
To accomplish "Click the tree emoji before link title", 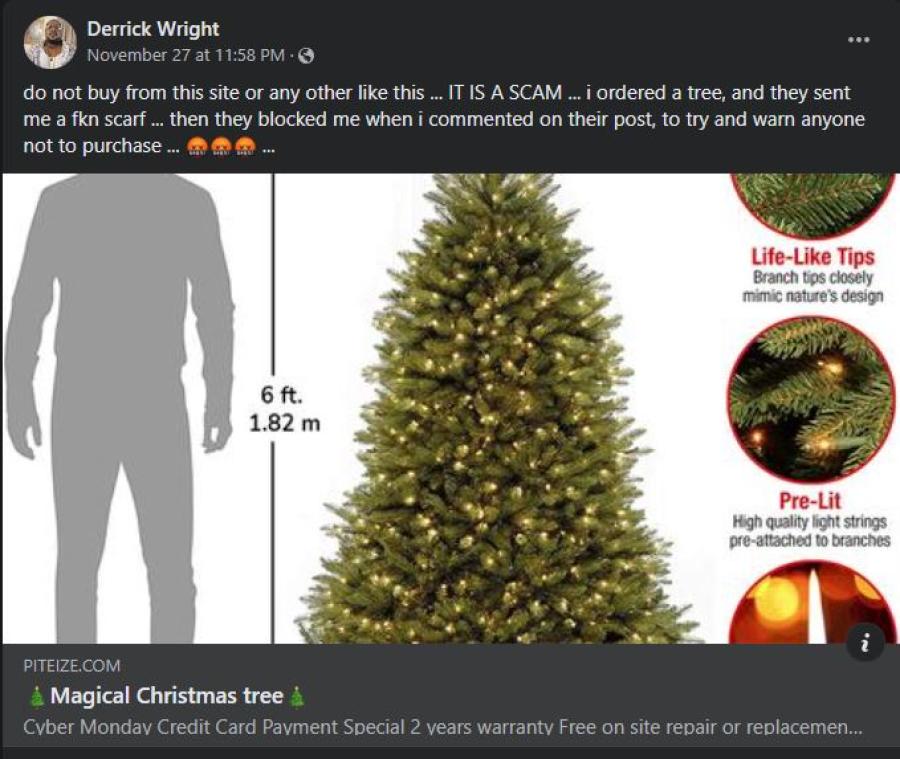I will coord(37,696).
